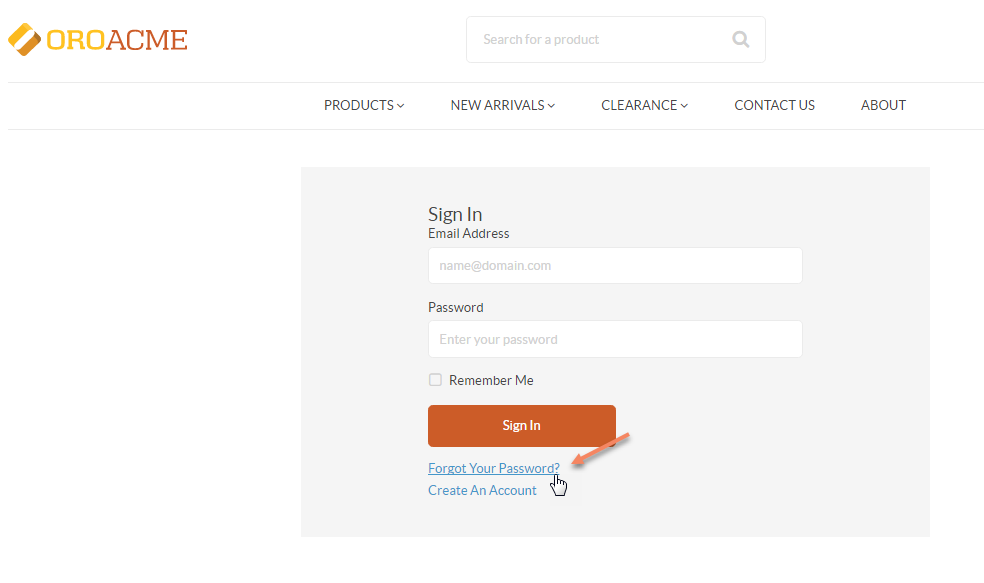The height and width of the screenshot is (583, 984).
Task: Click the chevron beside New Arrivals
Action: [551, 106]
